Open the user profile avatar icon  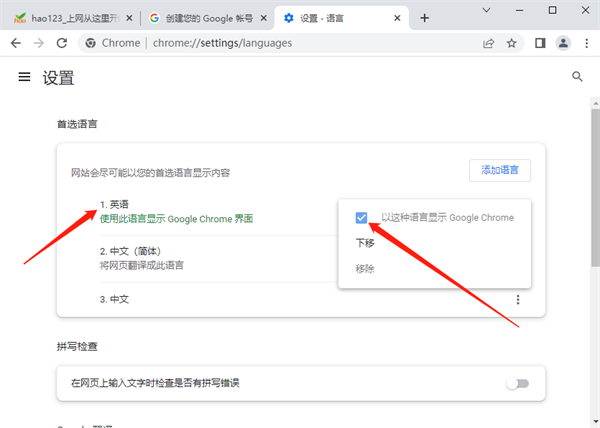[x=562, y=43]
